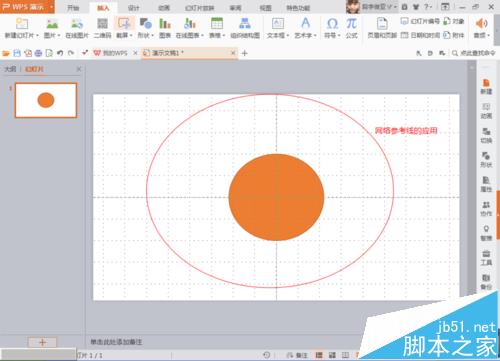This screenshot has width=500, height=361.
Task: Insert 组织结构图 organization chart
Action: [x=245, y=28]
